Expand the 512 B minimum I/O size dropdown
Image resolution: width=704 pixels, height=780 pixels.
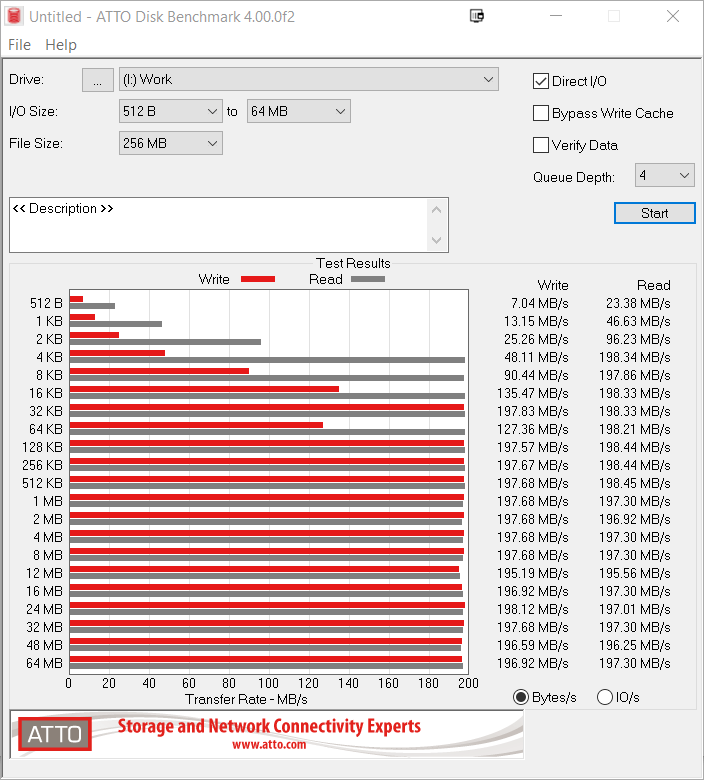pyautogui.click(x=170, y=111)
